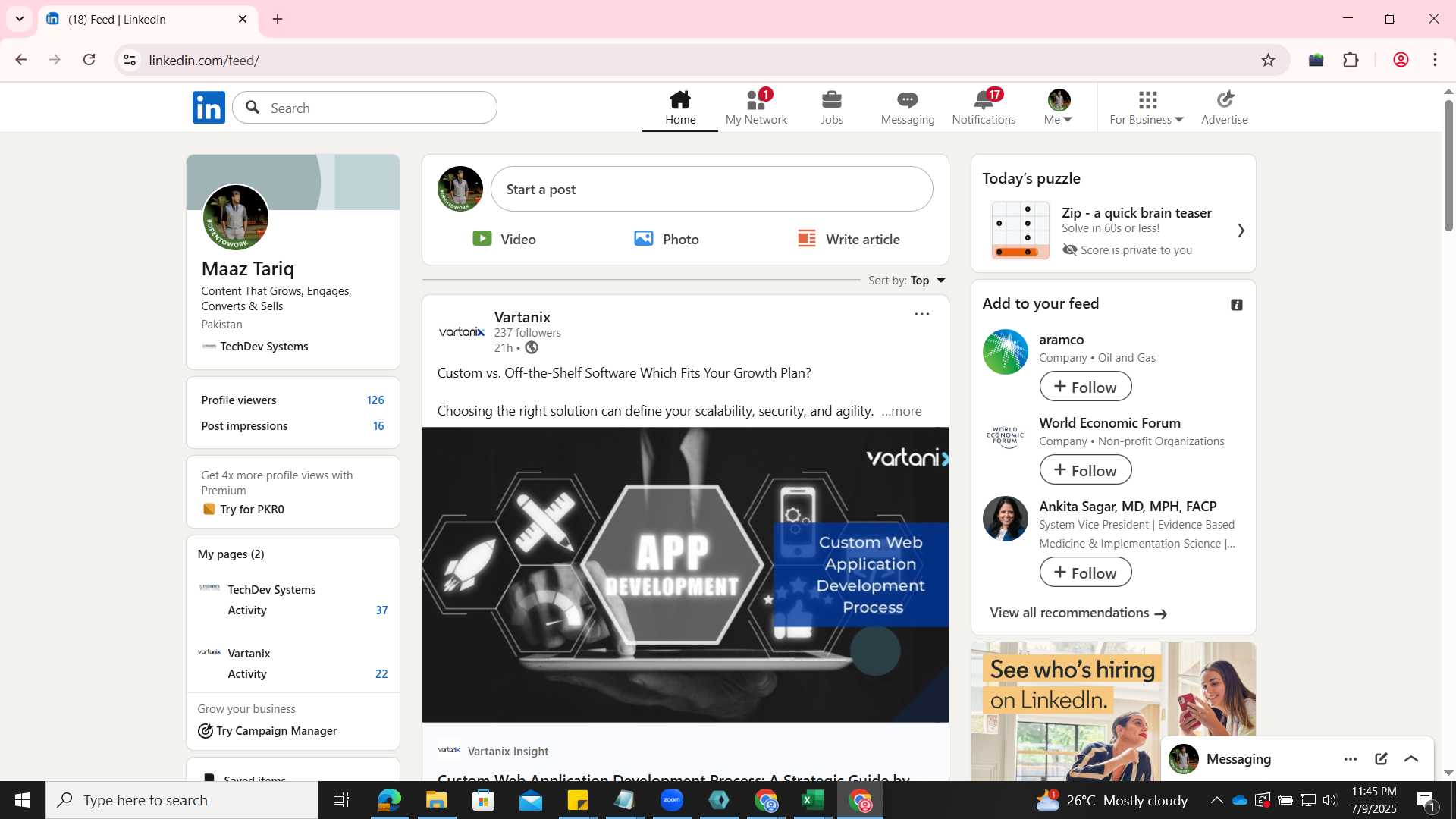Open App Development post image
Viewport: 1456px width, 819px height.
click(x=686, y=575)
